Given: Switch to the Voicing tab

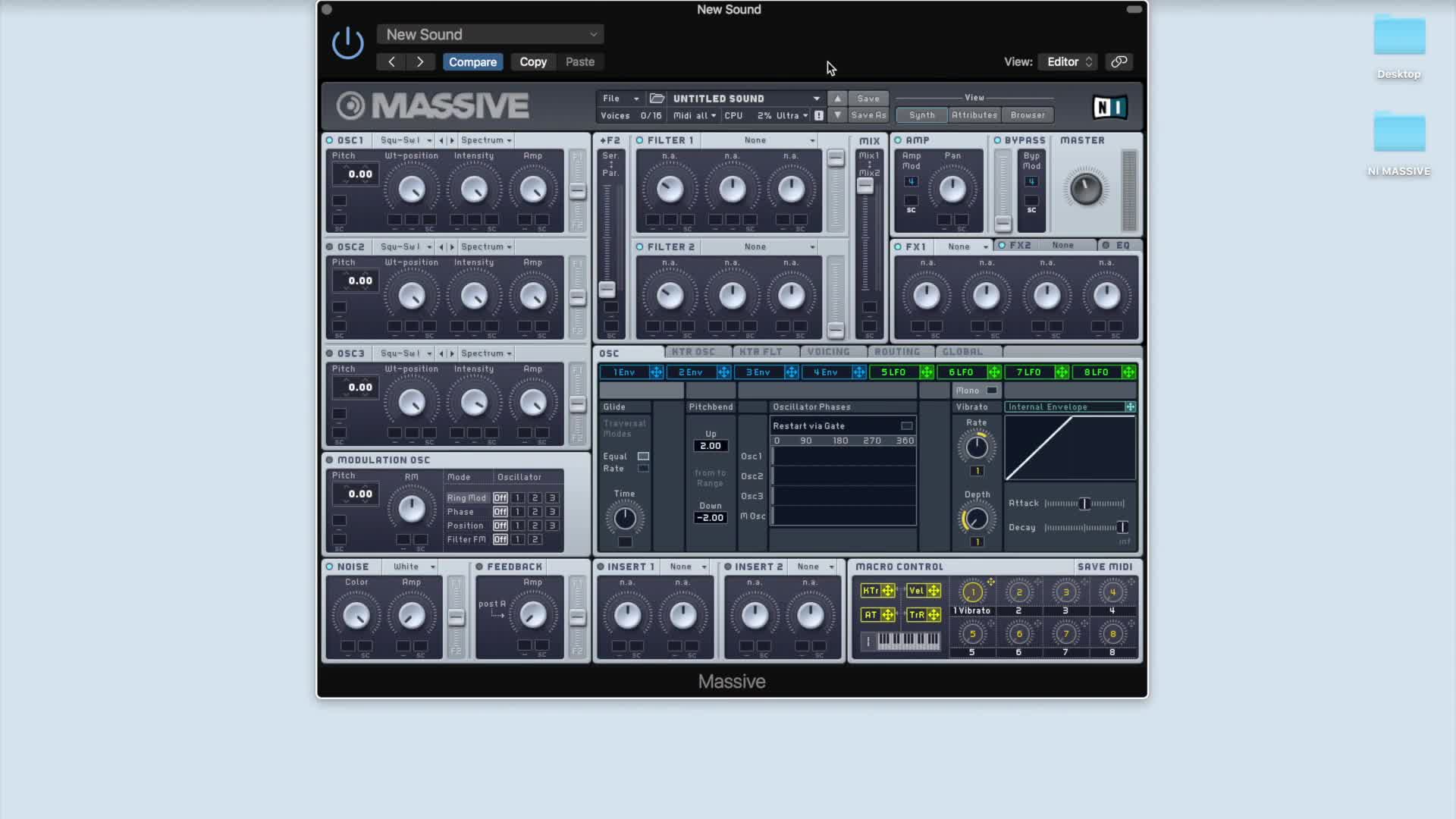Looking at the screenshot, I should (x=828, y=352).
